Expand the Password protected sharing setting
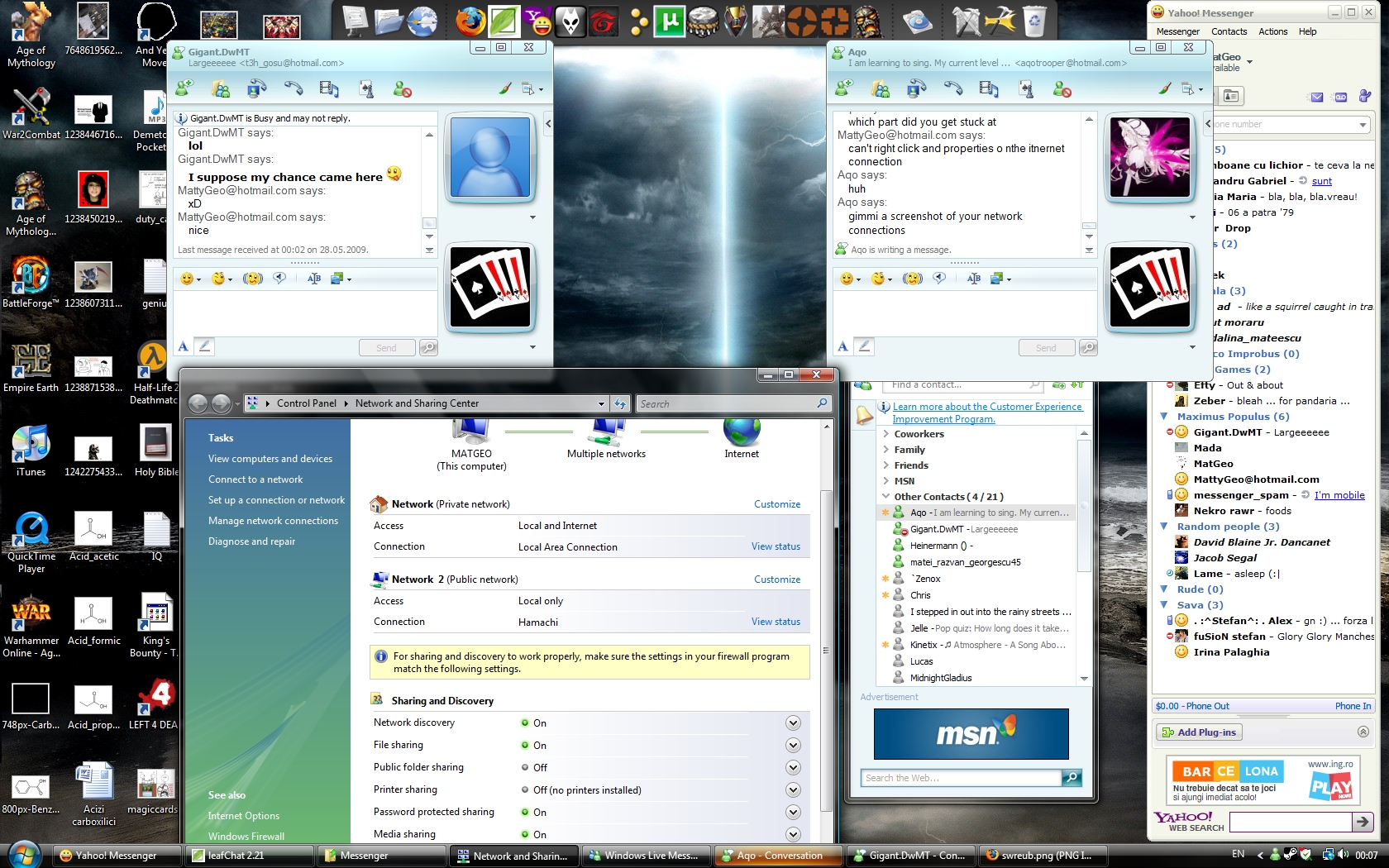Viewport: 1389px width, 868px height. (x=793, y=812)
